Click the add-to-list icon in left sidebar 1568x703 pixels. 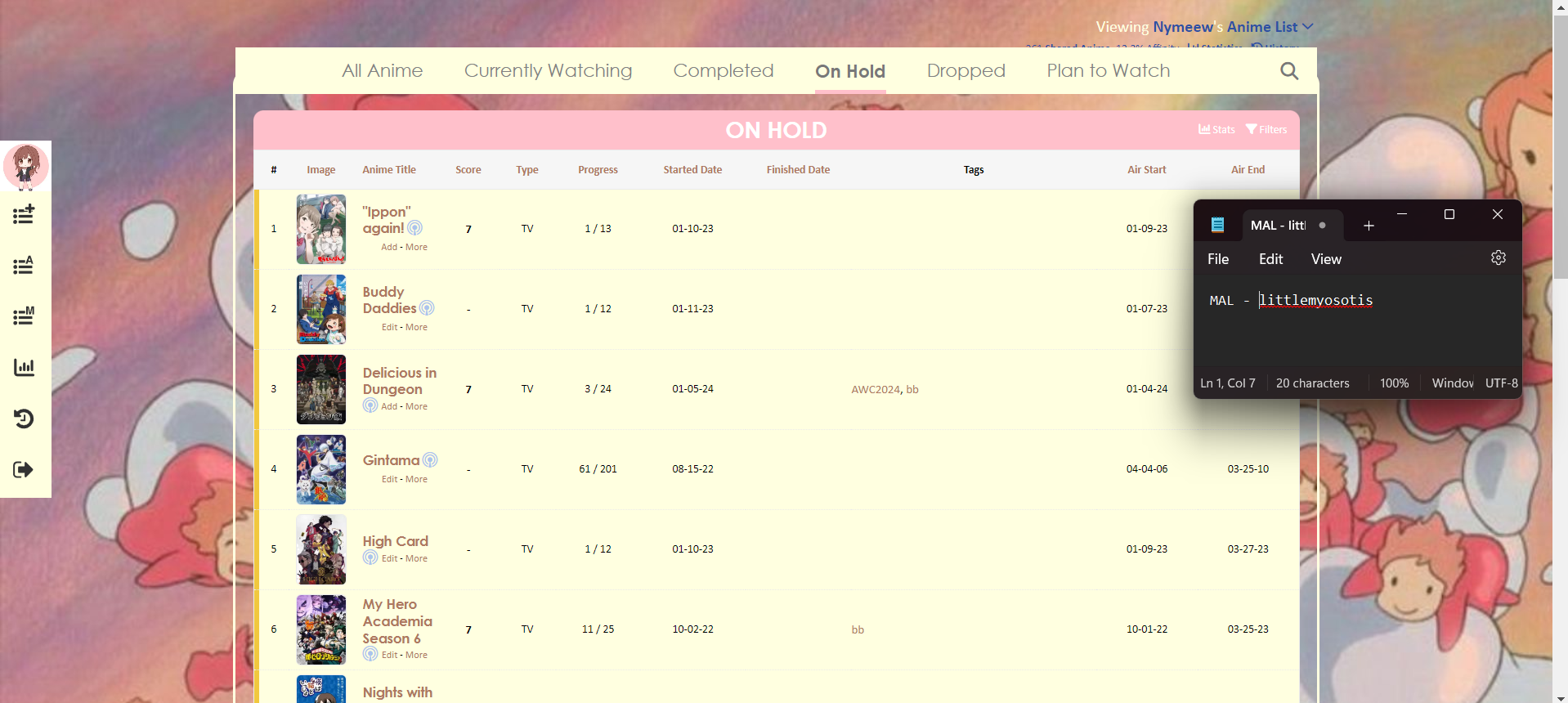pos(24,214)
